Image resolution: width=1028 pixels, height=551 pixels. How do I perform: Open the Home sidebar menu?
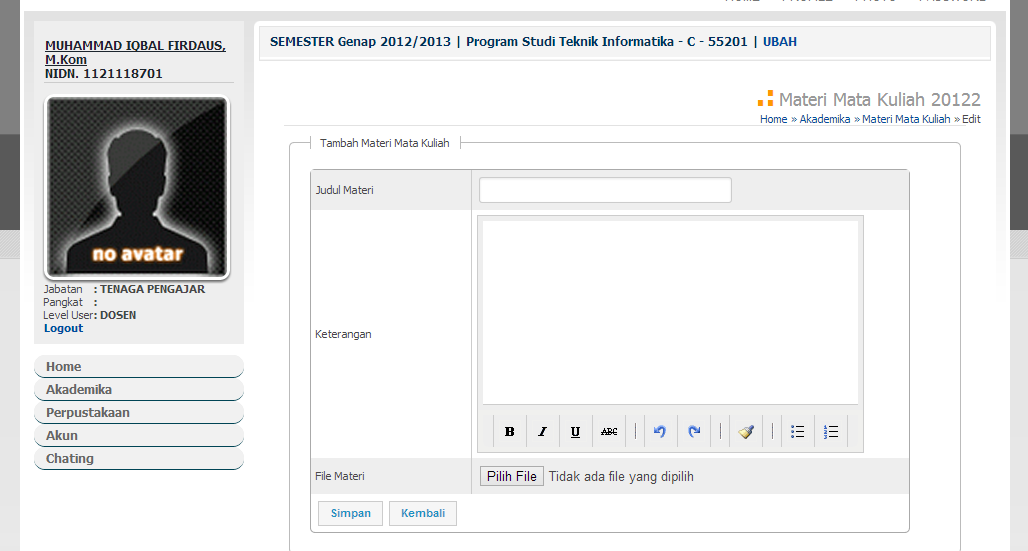[138, 367]
